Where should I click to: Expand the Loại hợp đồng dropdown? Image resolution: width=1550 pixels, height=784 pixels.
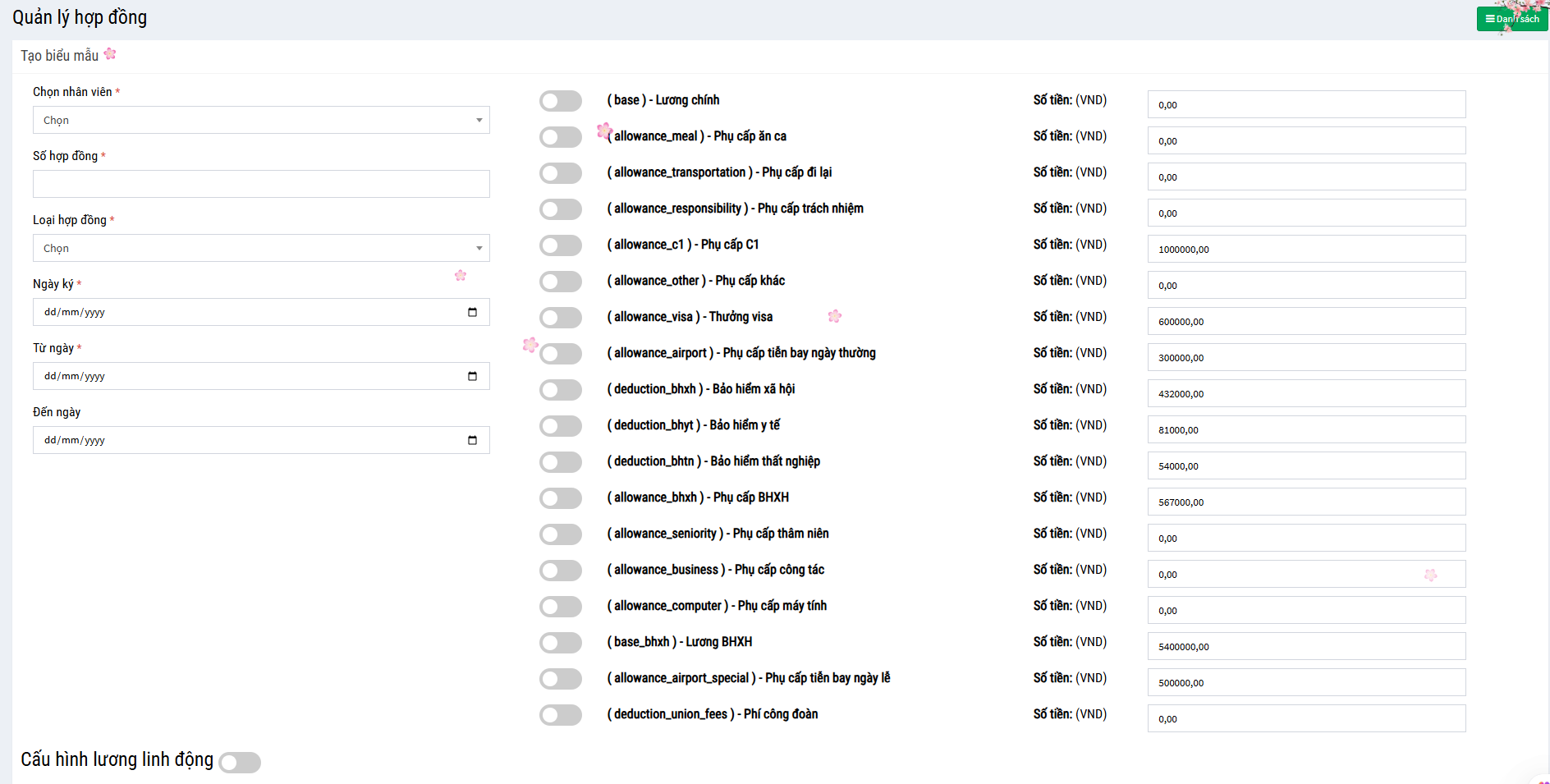point(261,248)
